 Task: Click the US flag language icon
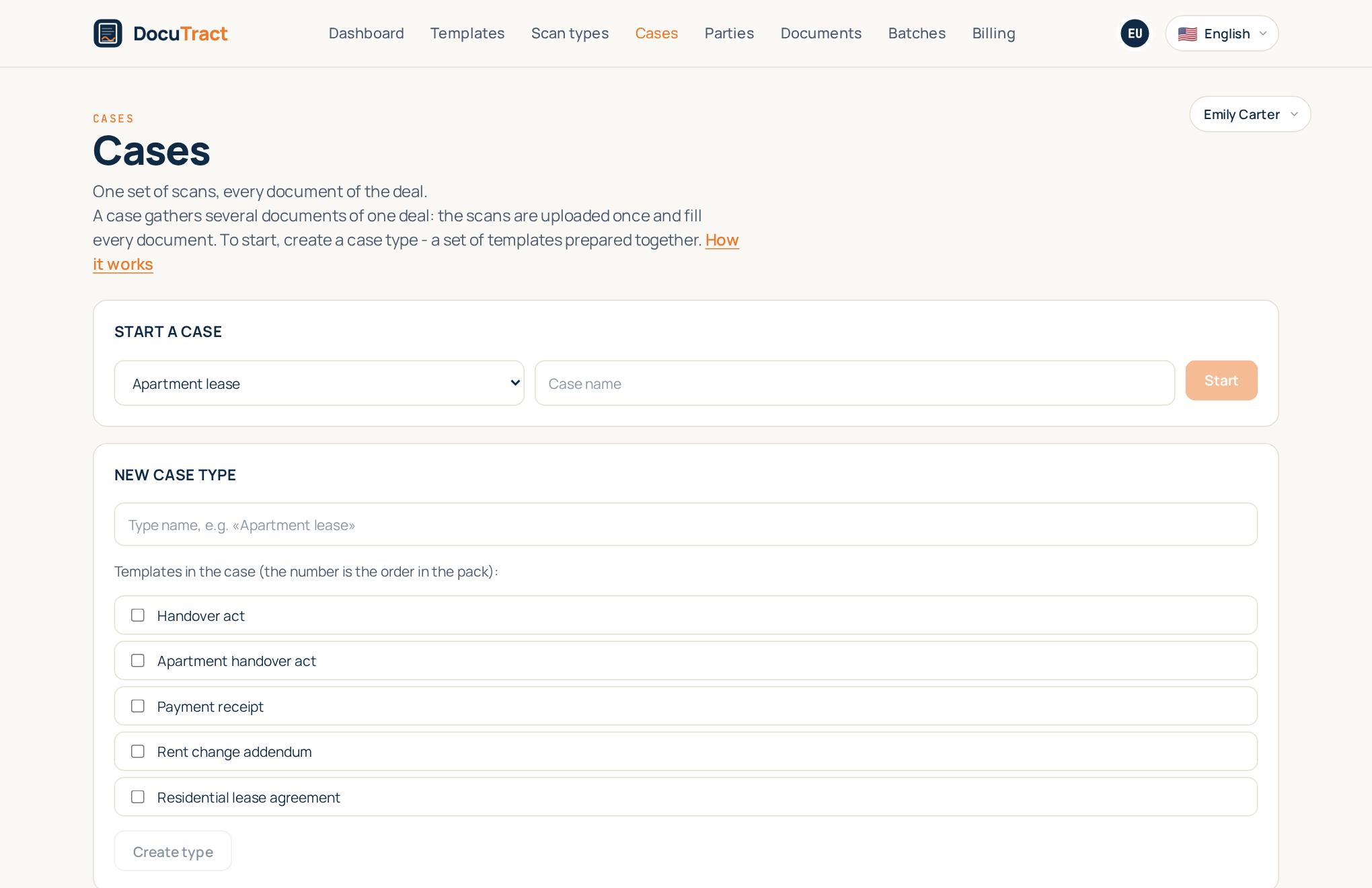pyautogui.click(x=1187, y=34)
